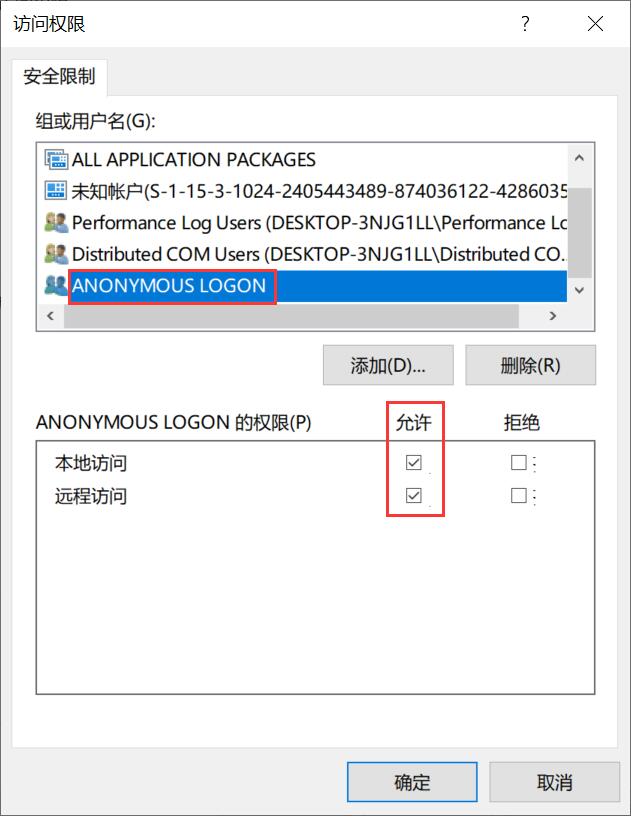Click the 删除(R) button
Image resolution: width=631 pixels, height=816 pixels.
531,365
